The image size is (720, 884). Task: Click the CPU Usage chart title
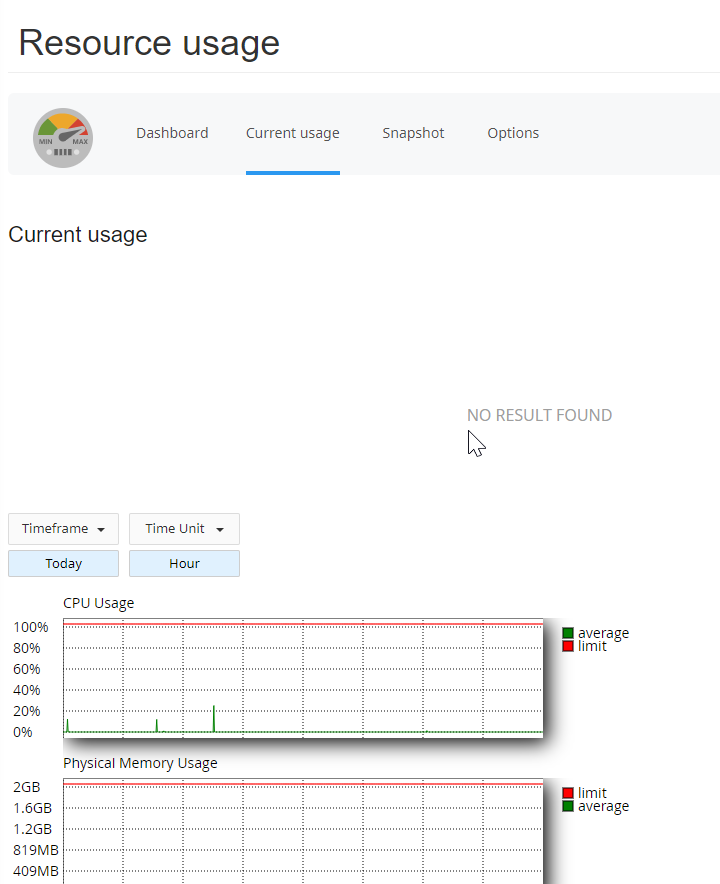coord(98,603)
